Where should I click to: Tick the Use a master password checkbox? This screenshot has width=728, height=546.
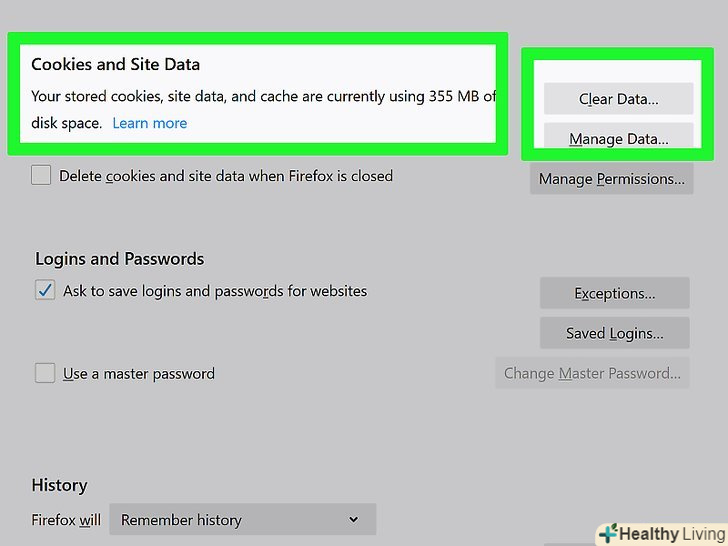pyautogui.click(x=45, y=373)
